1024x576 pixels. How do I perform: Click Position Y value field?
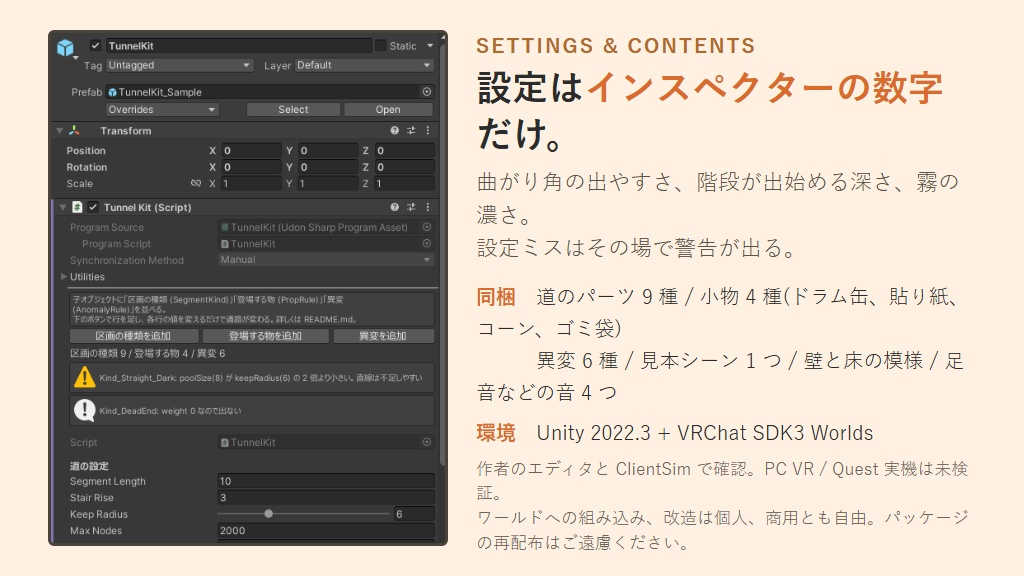pos(328,150)
